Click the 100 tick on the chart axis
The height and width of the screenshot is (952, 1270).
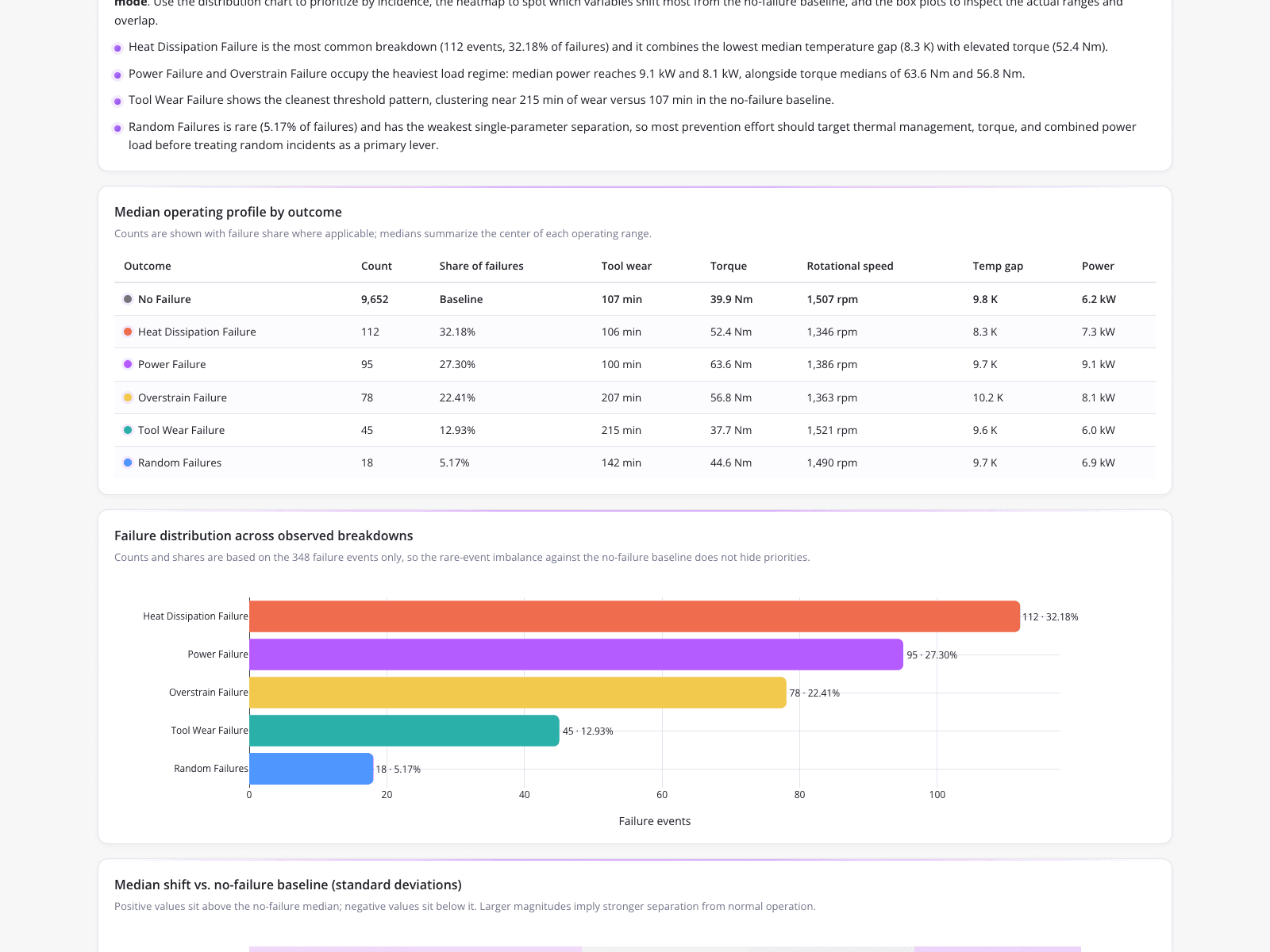tap(937, 795)
